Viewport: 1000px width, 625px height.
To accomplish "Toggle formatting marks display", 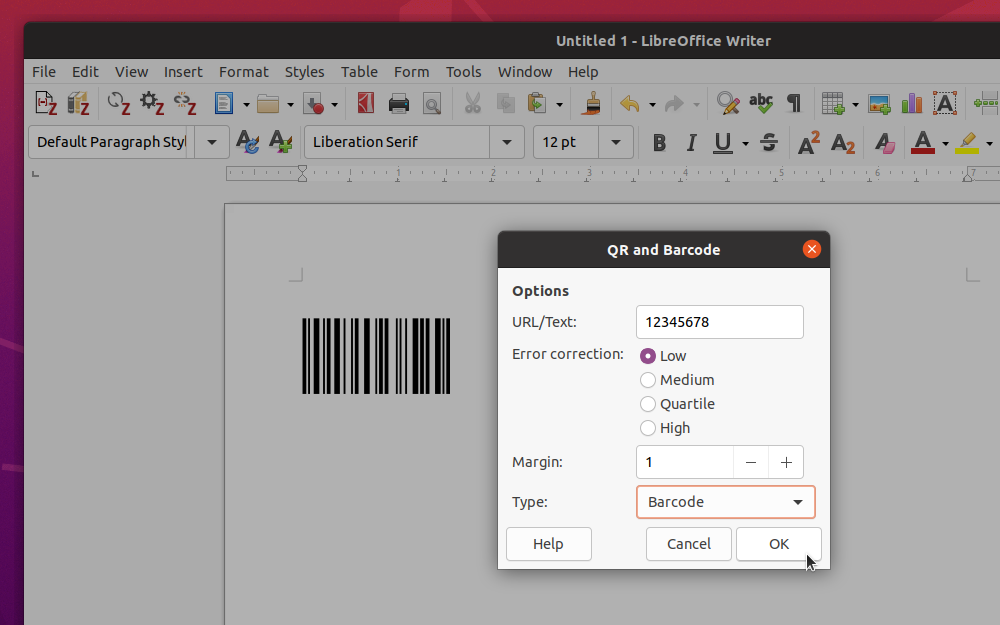I will (793, 103).
